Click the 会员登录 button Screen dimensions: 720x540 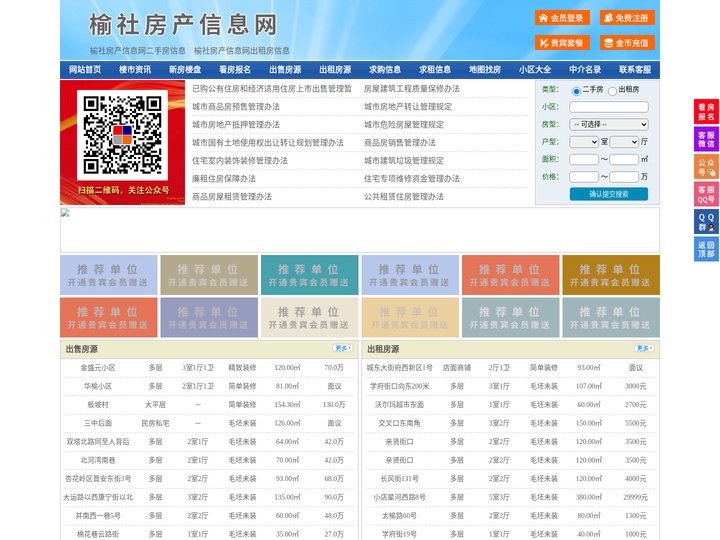562,18
